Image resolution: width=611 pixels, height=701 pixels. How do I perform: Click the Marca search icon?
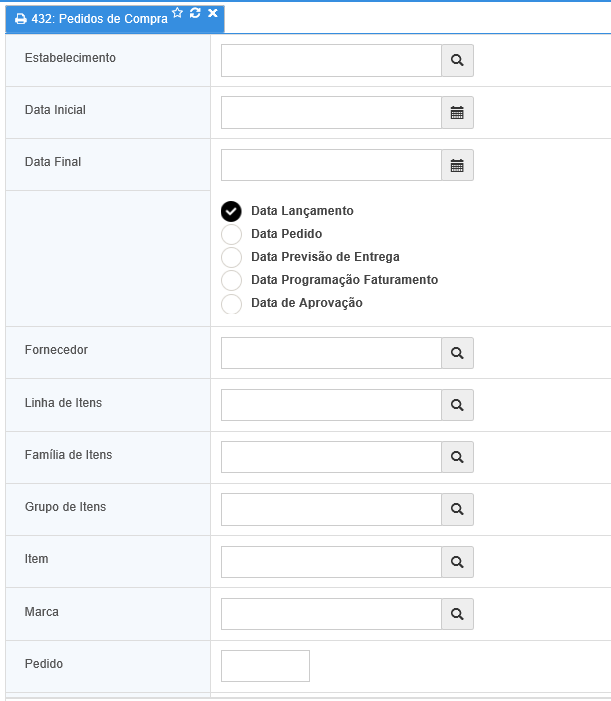457,614
